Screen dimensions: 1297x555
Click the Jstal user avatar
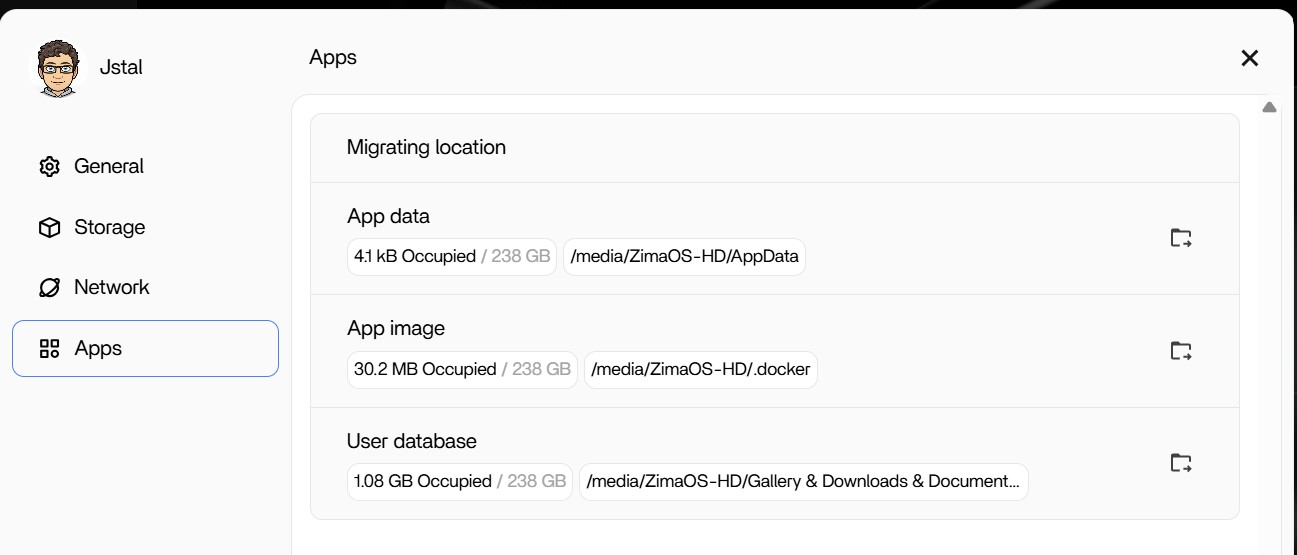[58, 69]
